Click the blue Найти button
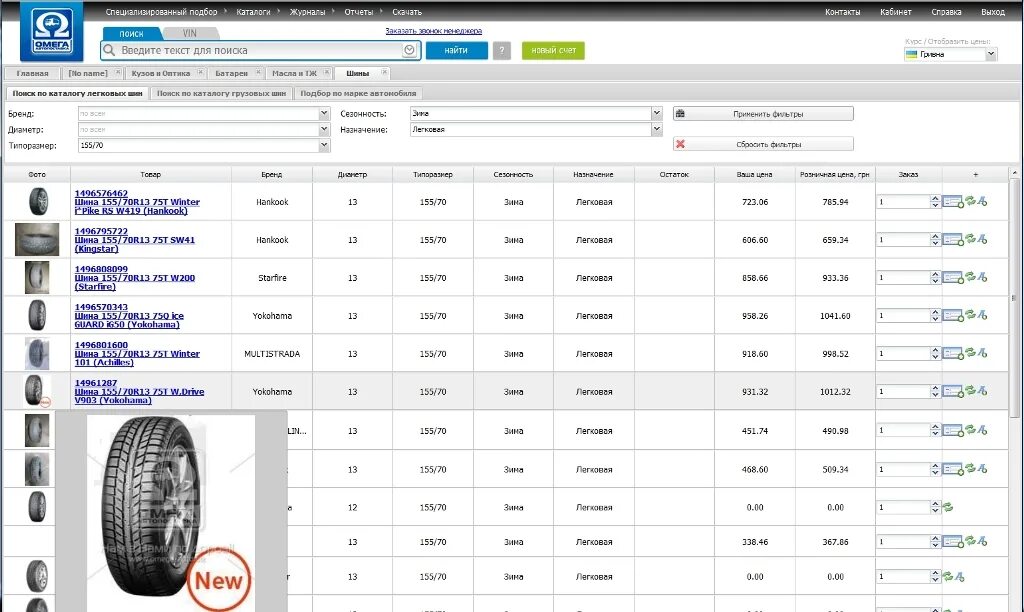 [x=456, y=50]
